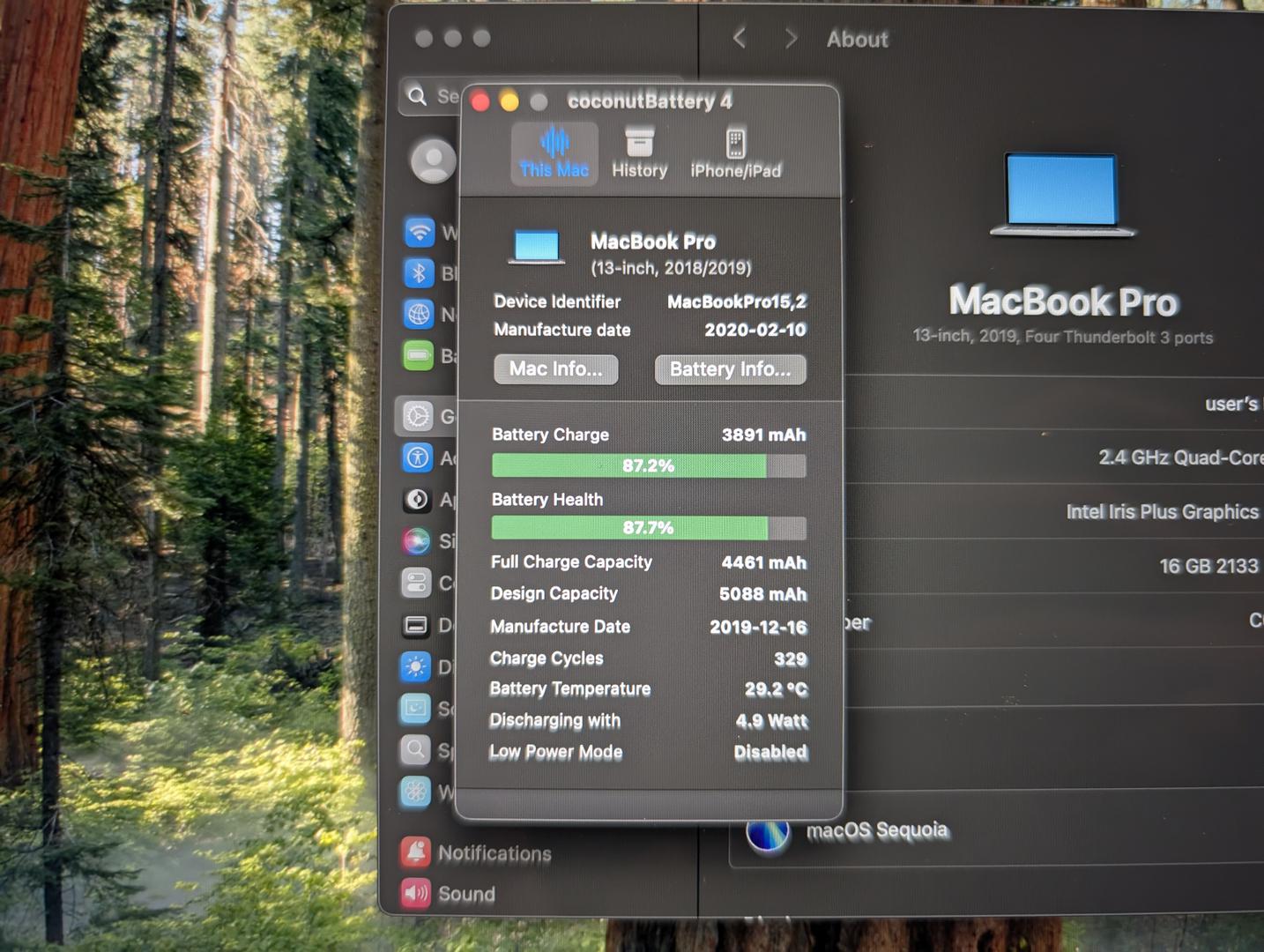Minimize coconutBattery with the yellow button
The image size is (1264, 952).
point(509,102)
